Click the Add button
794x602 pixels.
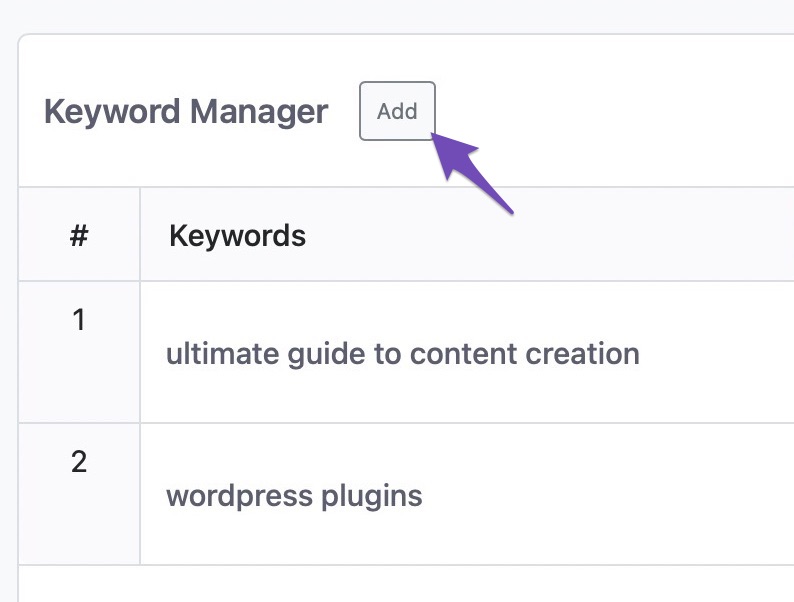397,111
